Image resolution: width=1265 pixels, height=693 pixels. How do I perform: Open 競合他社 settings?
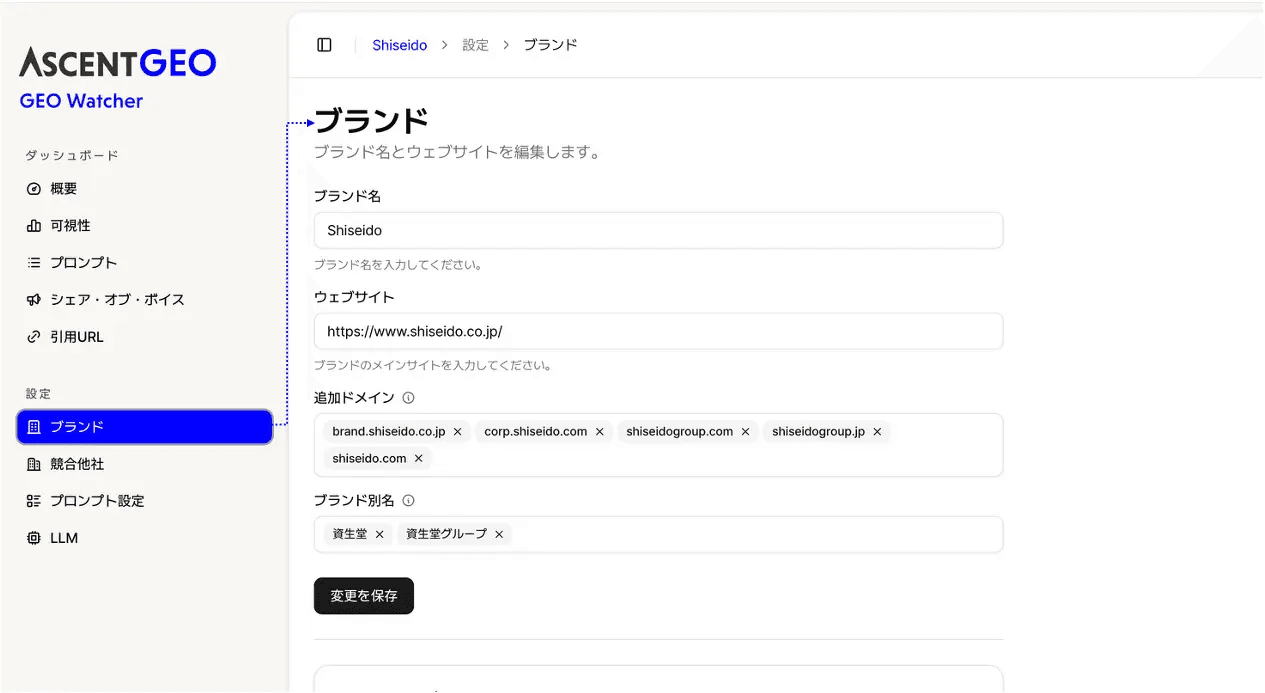[145, 464]
